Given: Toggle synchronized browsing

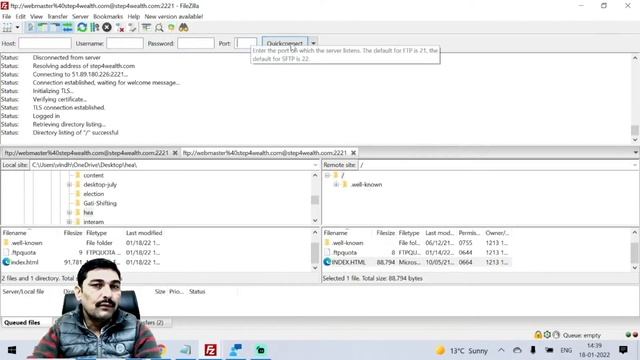Looking at the screenshot, I should pyautogui.click(x=171, y=27).
